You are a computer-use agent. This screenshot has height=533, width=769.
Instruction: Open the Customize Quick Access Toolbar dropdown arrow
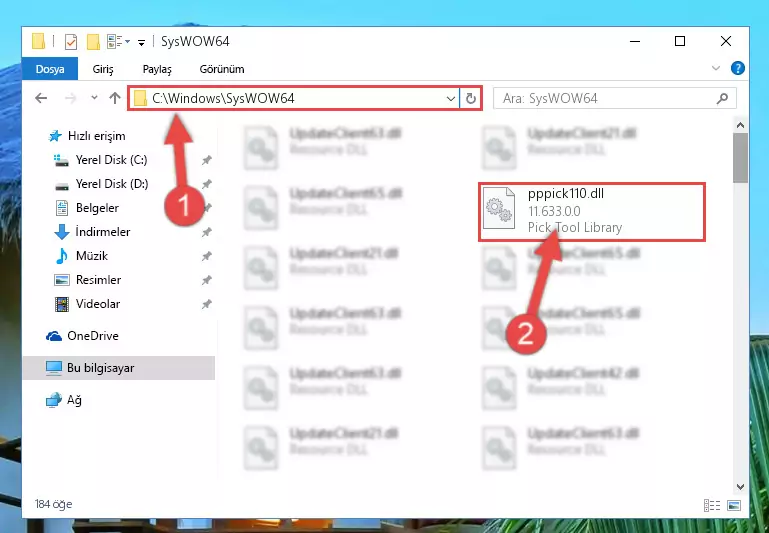(x=141, y=43)
